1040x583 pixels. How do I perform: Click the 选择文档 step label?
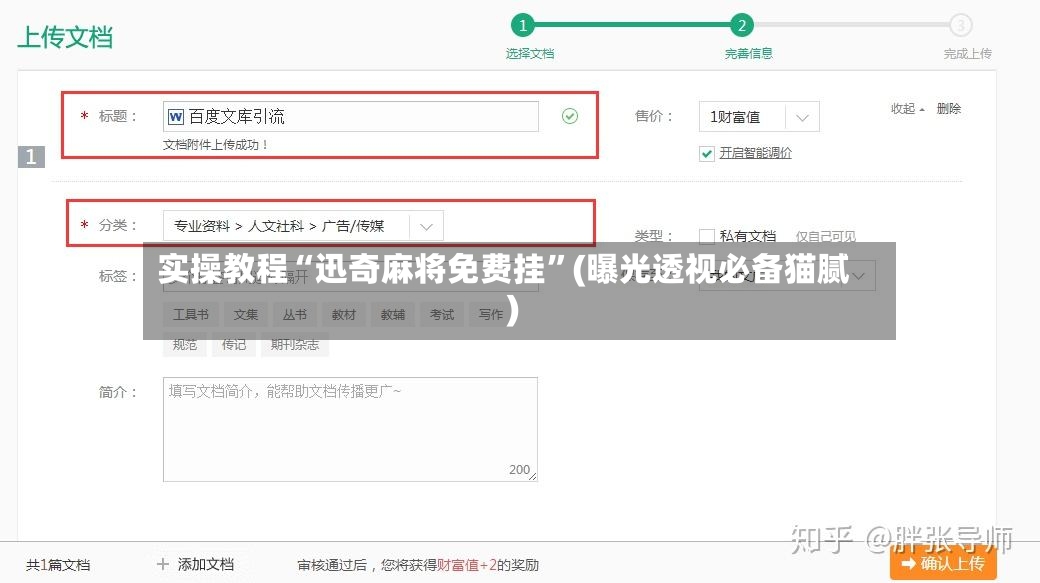click(529, 54)
